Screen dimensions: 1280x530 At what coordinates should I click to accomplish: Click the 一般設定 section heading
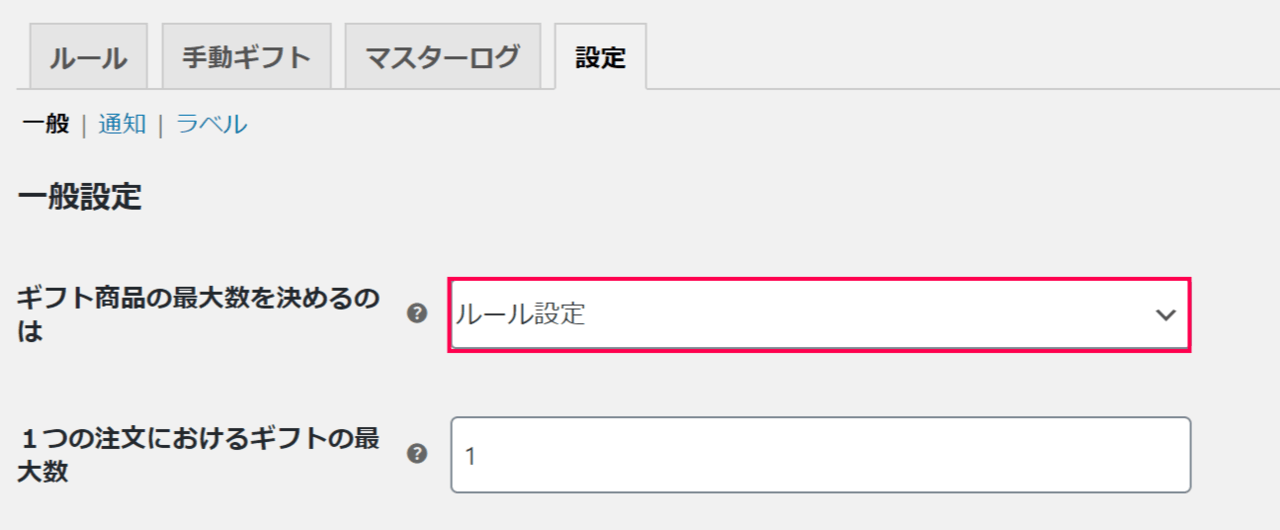80,197
